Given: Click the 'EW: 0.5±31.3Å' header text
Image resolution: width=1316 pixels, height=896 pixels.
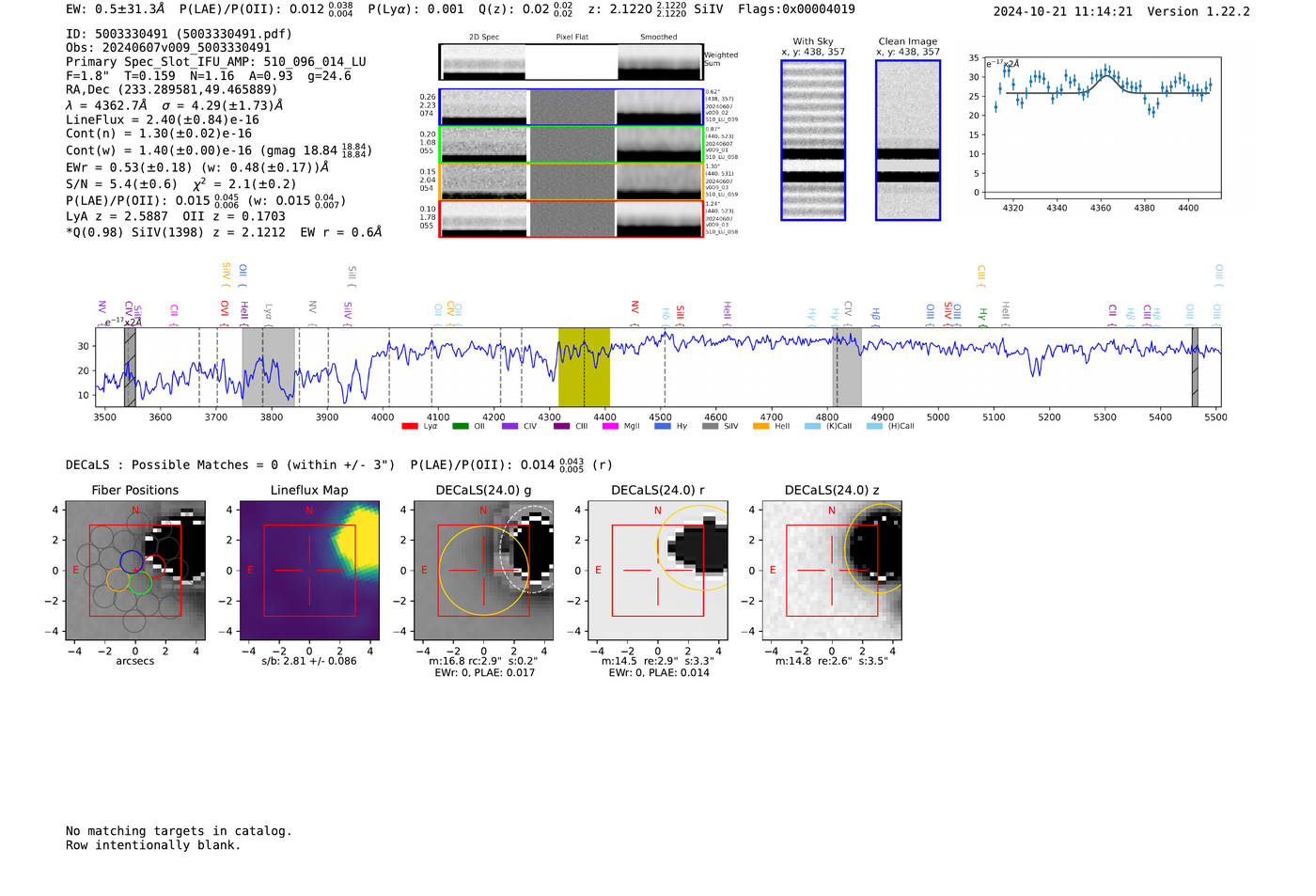Looking at the screenshot, I should coord(115,9).
